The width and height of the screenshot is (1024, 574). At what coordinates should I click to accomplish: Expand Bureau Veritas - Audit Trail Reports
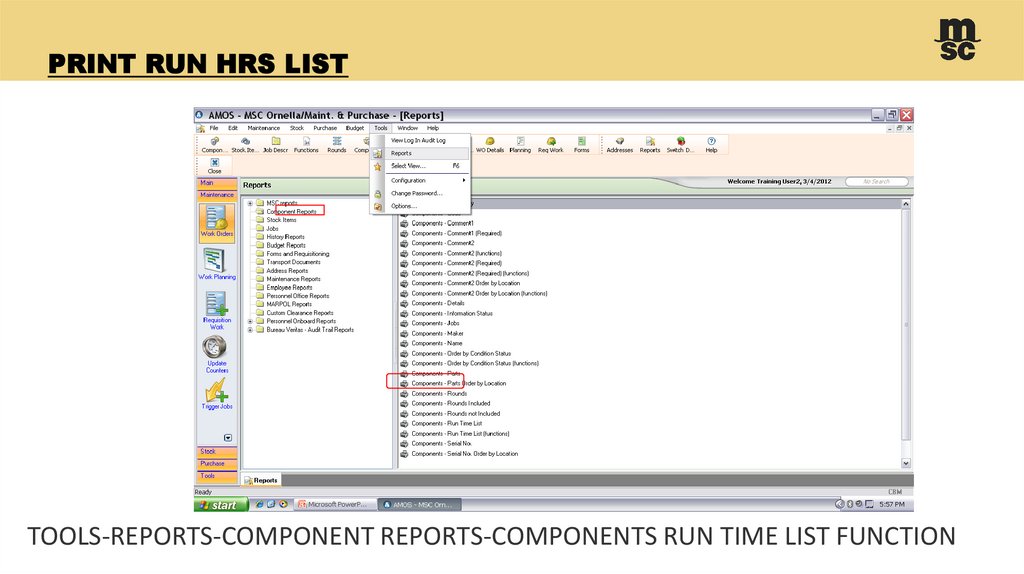pyautogui.click(x=250, y=330)
